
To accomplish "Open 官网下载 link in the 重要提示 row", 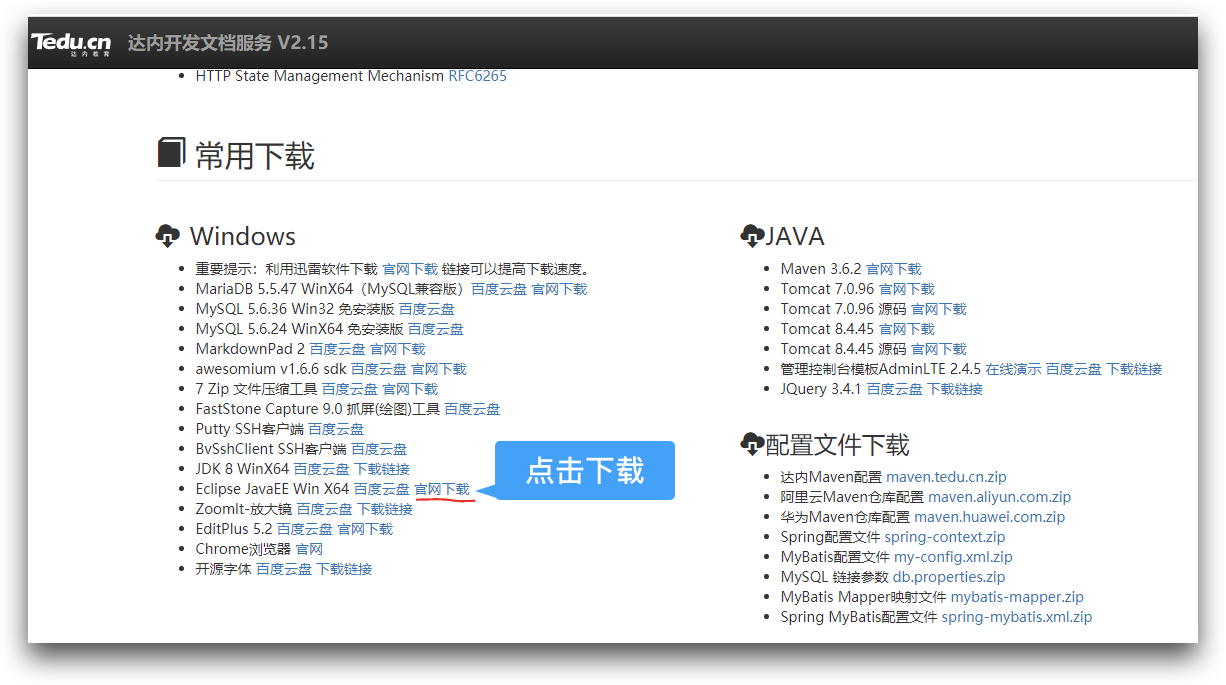I will click(410, 269).
